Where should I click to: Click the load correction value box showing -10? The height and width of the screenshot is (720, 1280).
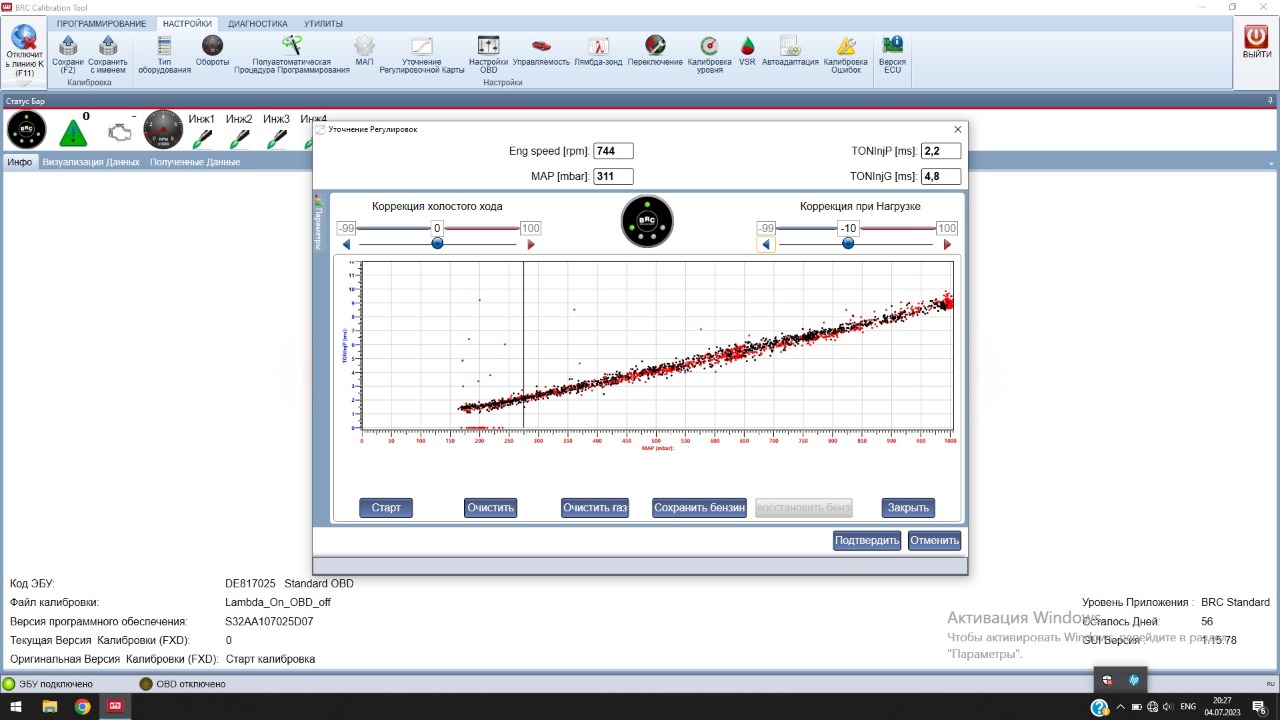[848, 228]
